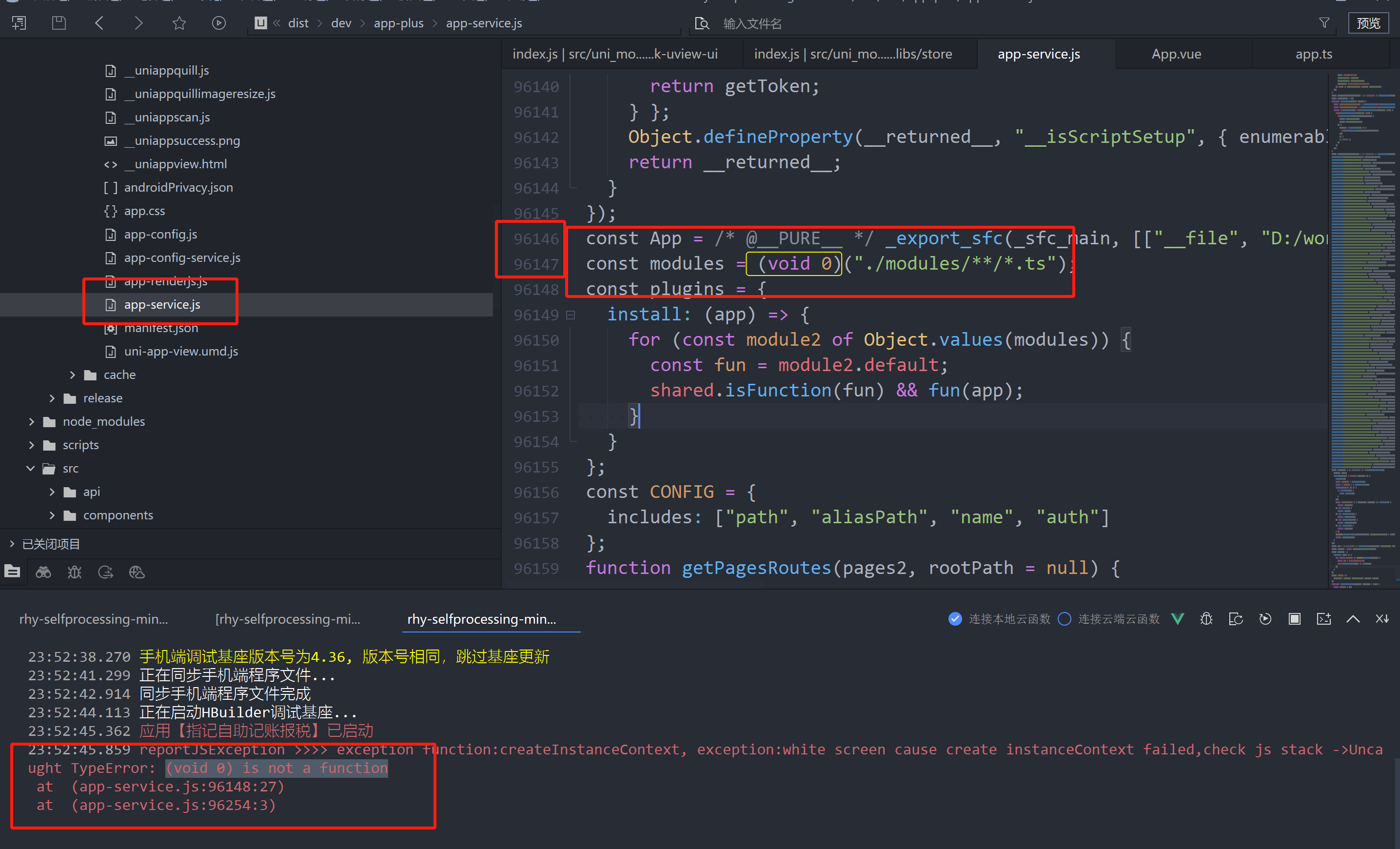This screenshot has height=849, width=1400.
Task: Click the new terminal icon in console toolbar
Action: pos(1324,619)
